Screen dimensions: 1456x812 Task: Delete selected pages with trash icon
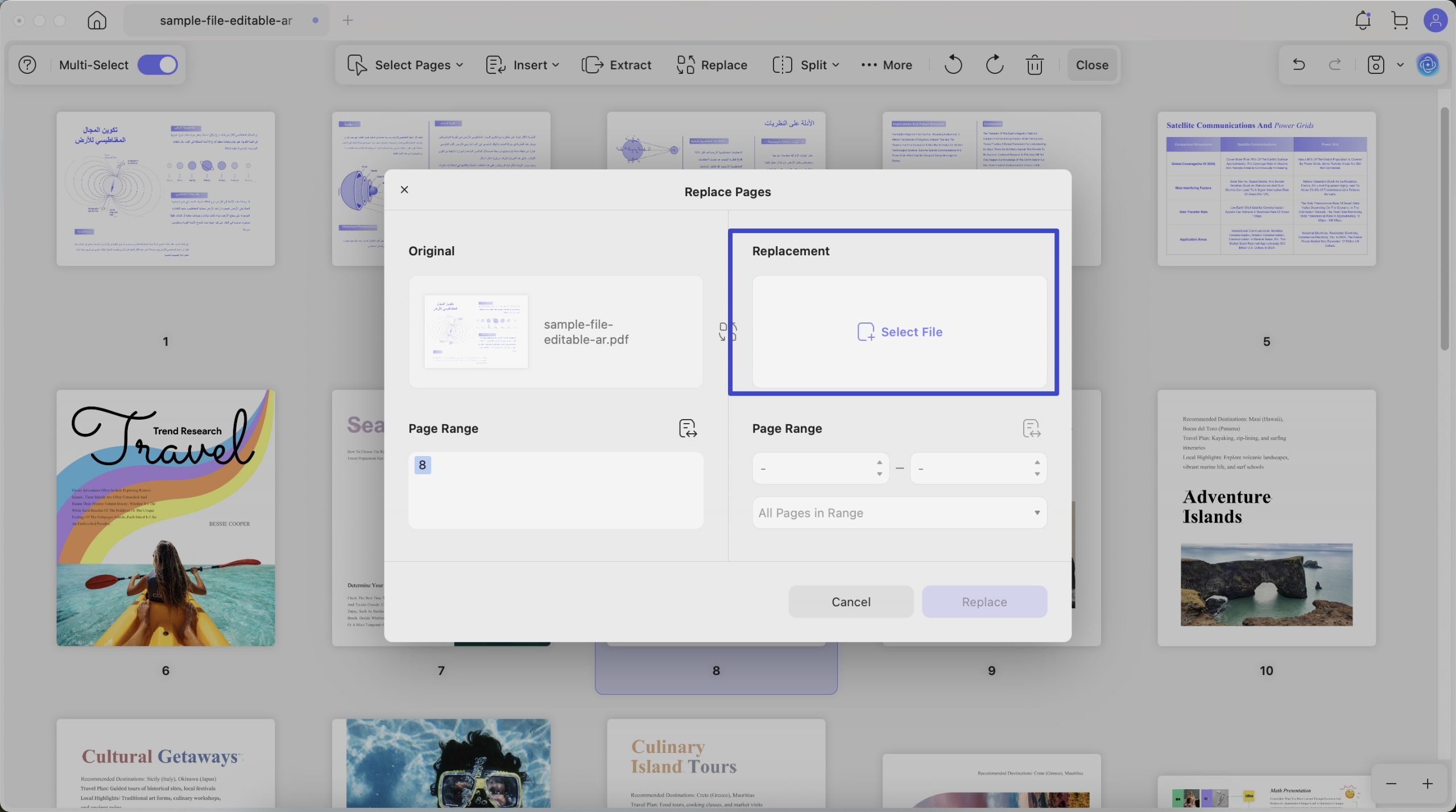pyautogui.click(x=1035, y=65)
